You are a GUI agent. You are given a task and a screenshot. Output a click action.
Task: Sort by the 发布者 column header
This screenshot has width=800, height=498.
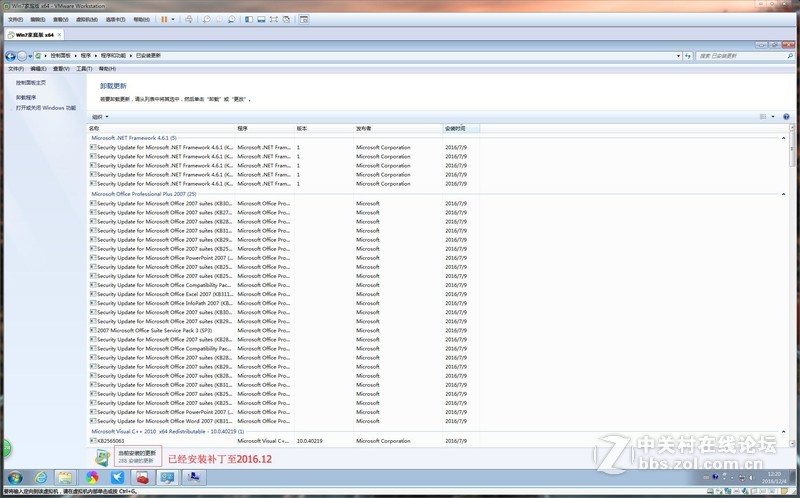(x=398, y=129)
